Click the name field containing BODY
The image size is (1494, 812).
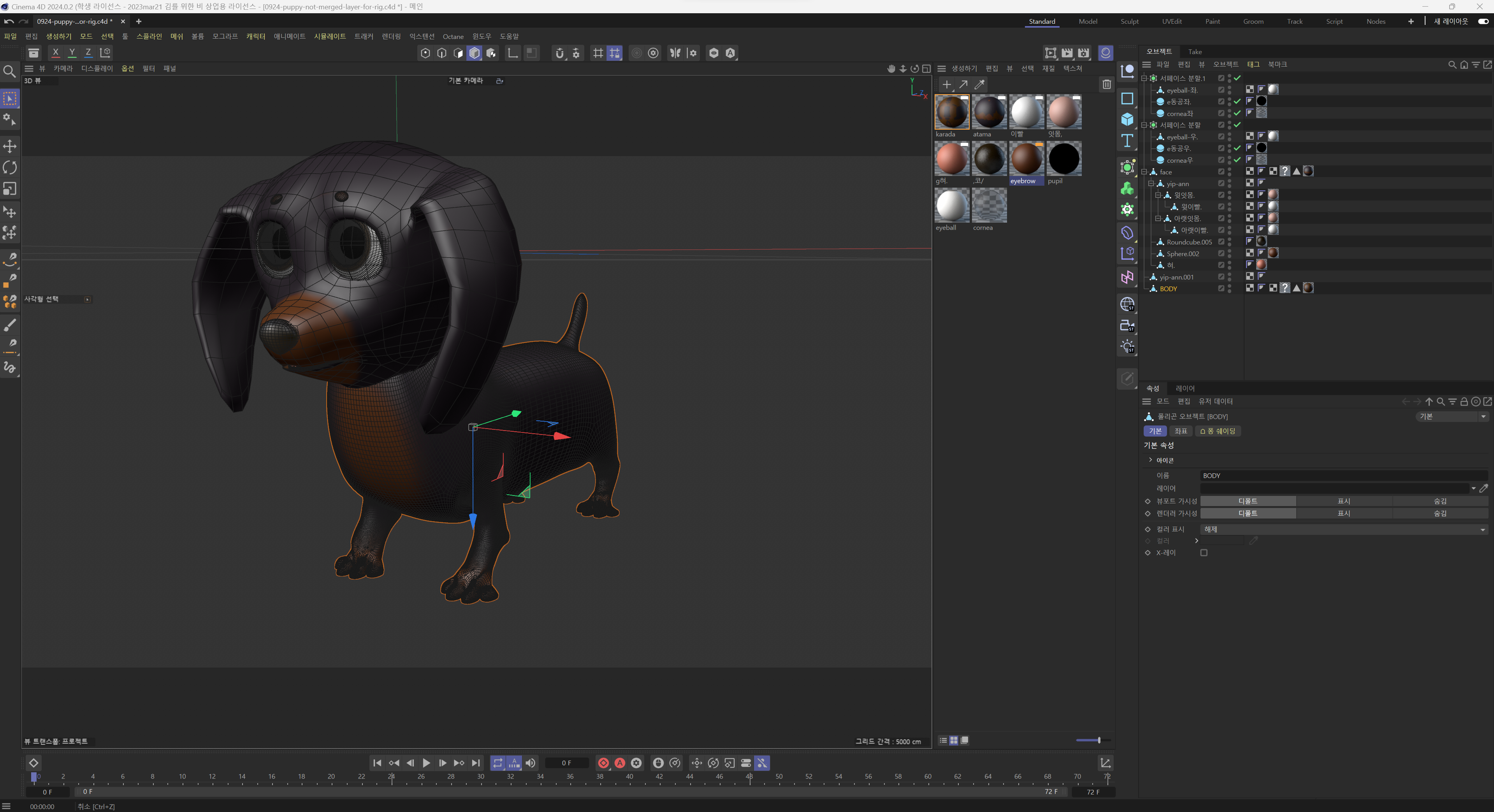point(1343,476)
